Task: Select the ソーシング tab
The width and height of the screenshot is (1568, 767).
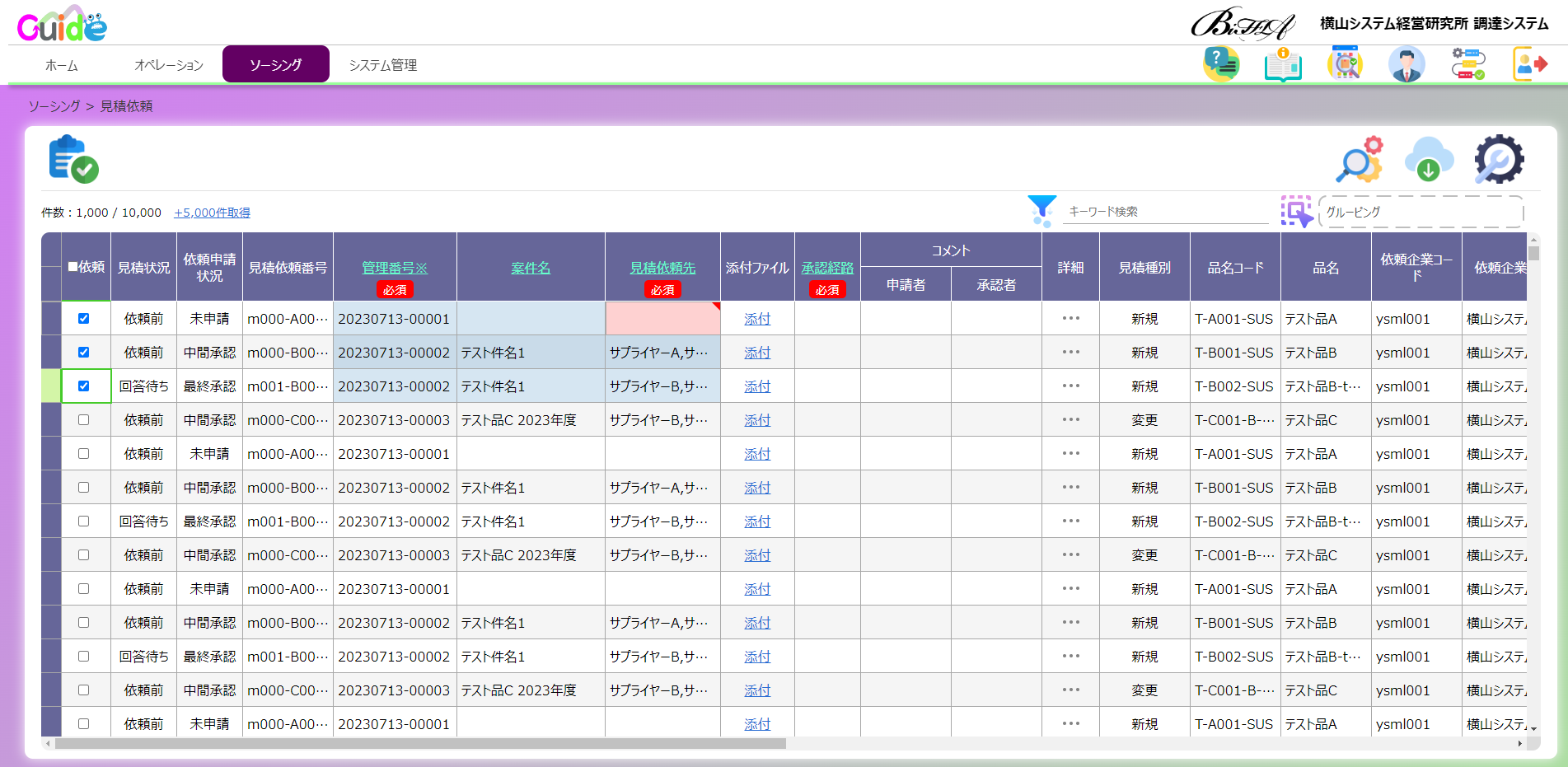Action: pyautogui.click(x=276, y=64)
